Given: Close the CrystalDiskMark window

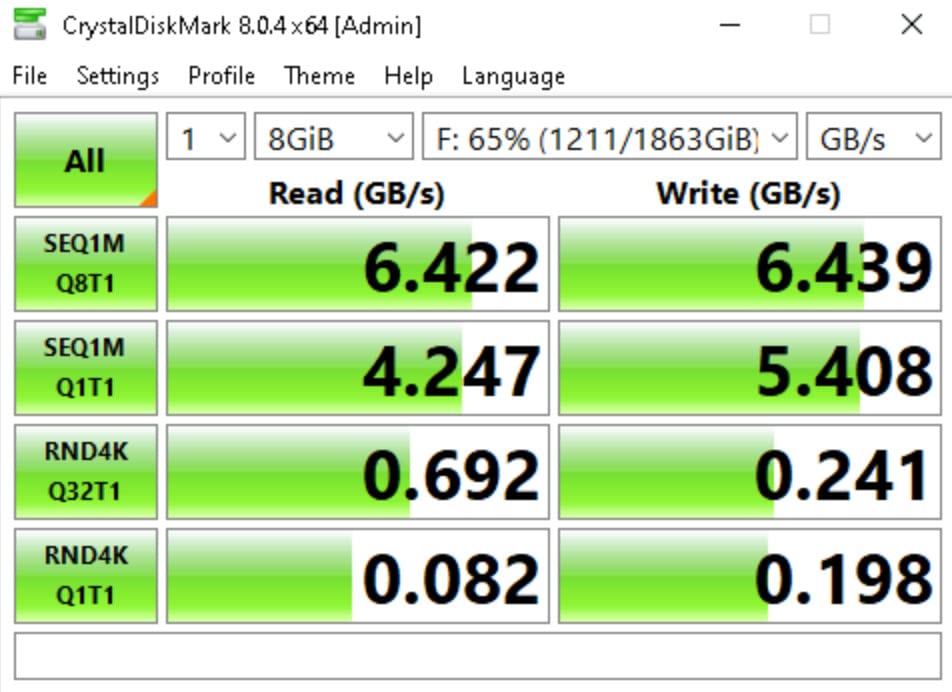Looking at the screenshot, I should tap(911, 25).
